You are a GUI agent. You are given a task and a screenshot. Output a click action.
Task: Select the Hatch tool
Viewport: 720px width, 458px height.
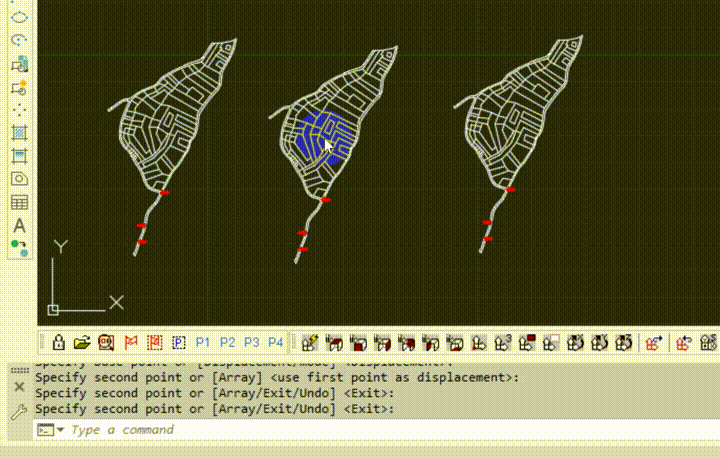(19, 133)
